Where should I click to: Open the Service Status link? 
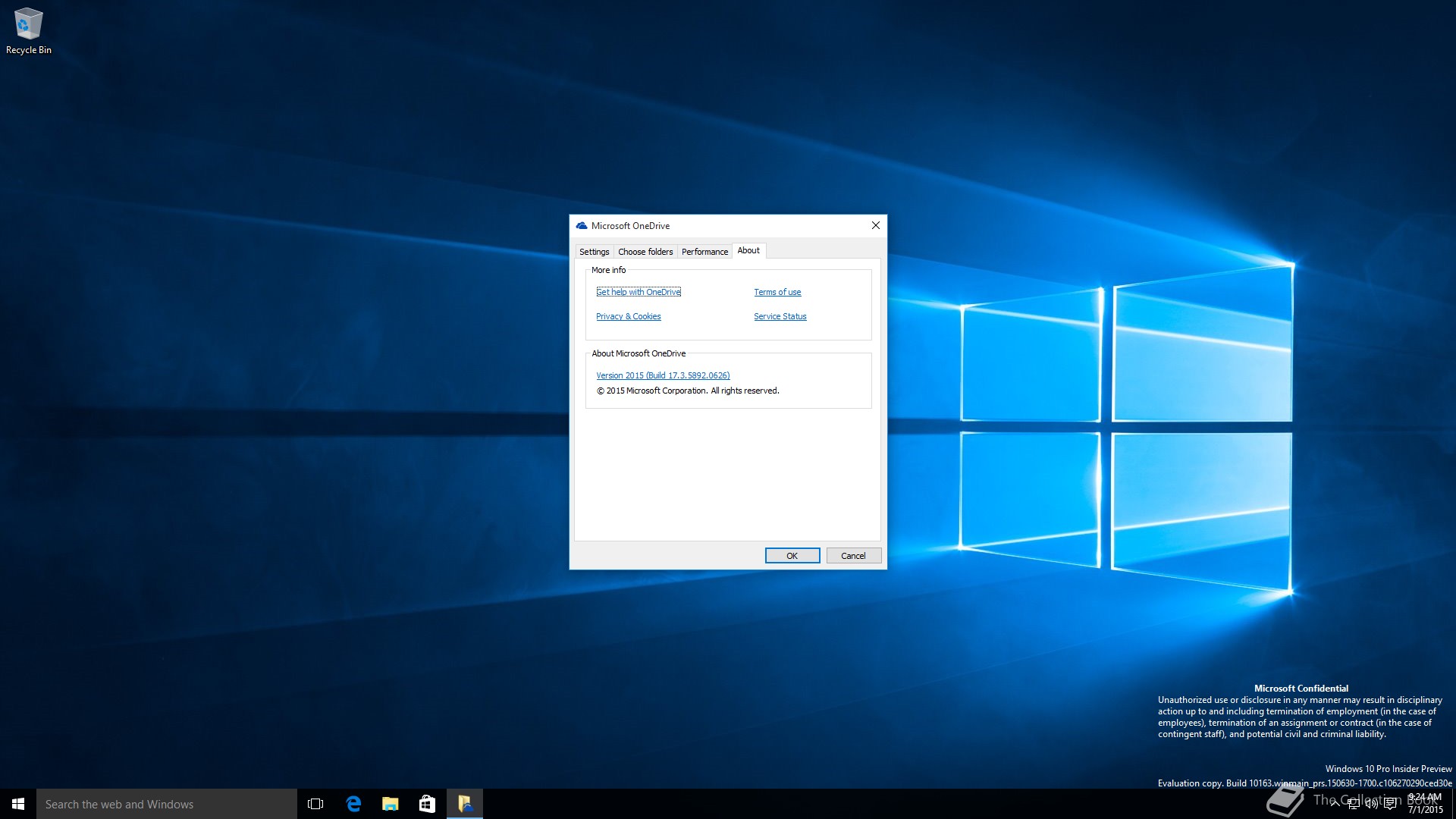tap(780, 316)
